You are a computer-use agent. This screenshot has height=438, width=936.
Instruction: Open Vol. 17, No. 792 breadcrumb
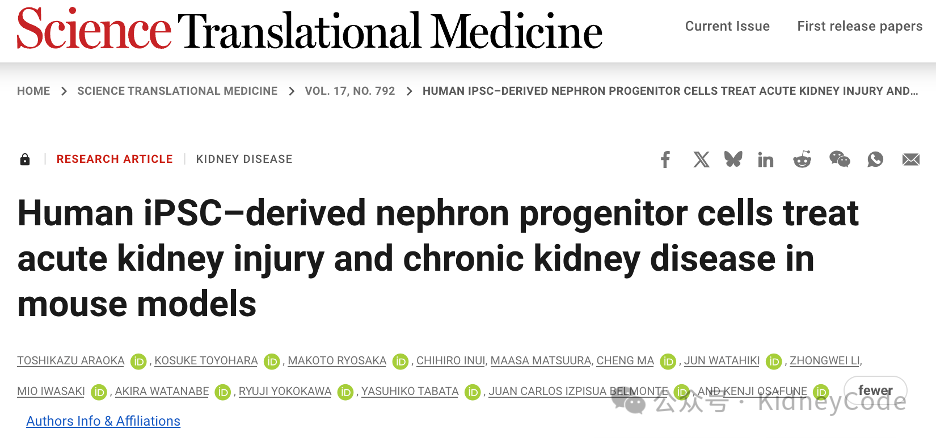point(350,91)
